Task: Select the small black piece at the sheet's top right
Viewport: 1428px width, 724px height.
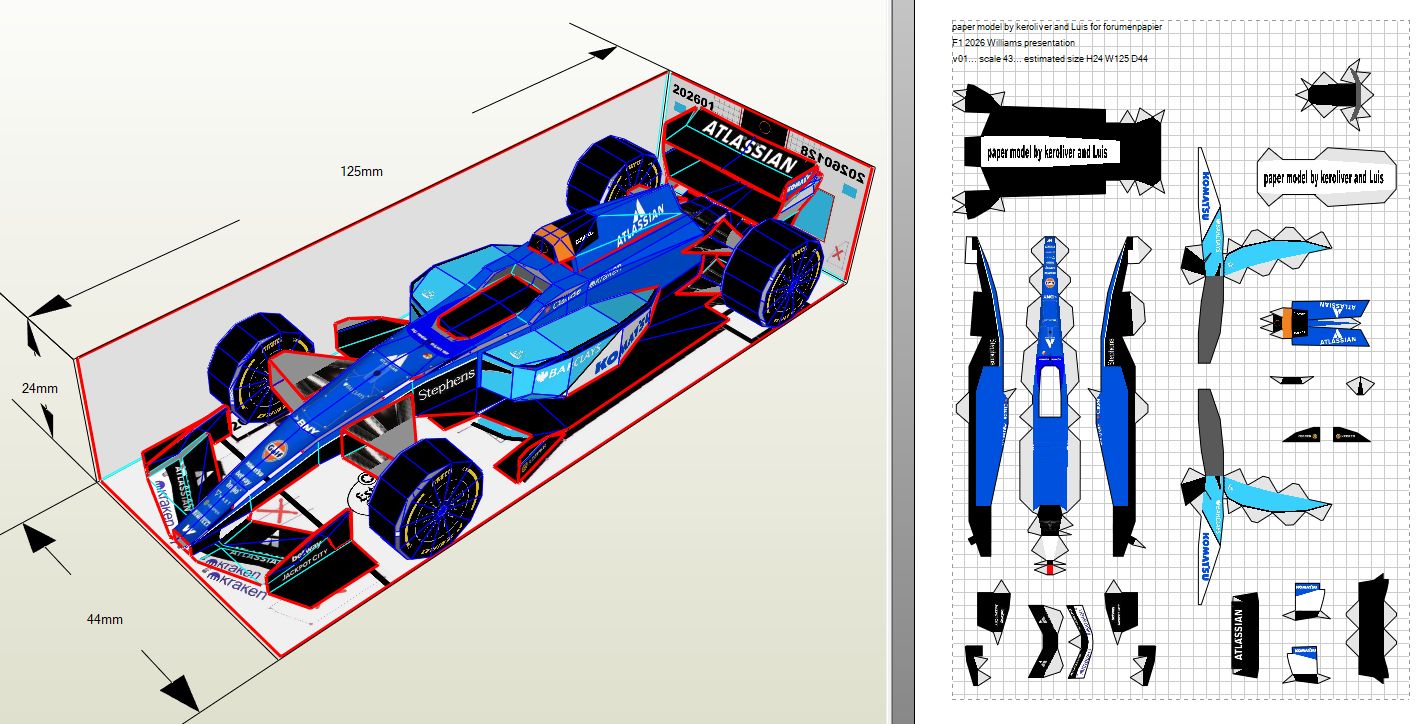Action: pyautogui.click(x=1336, y=97)
